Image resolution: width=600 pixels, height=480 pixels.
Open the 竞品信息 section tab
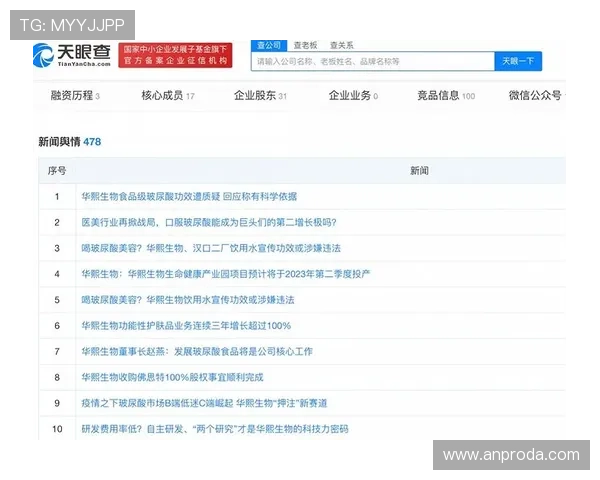pyautogui.click(x=446, y=95)
